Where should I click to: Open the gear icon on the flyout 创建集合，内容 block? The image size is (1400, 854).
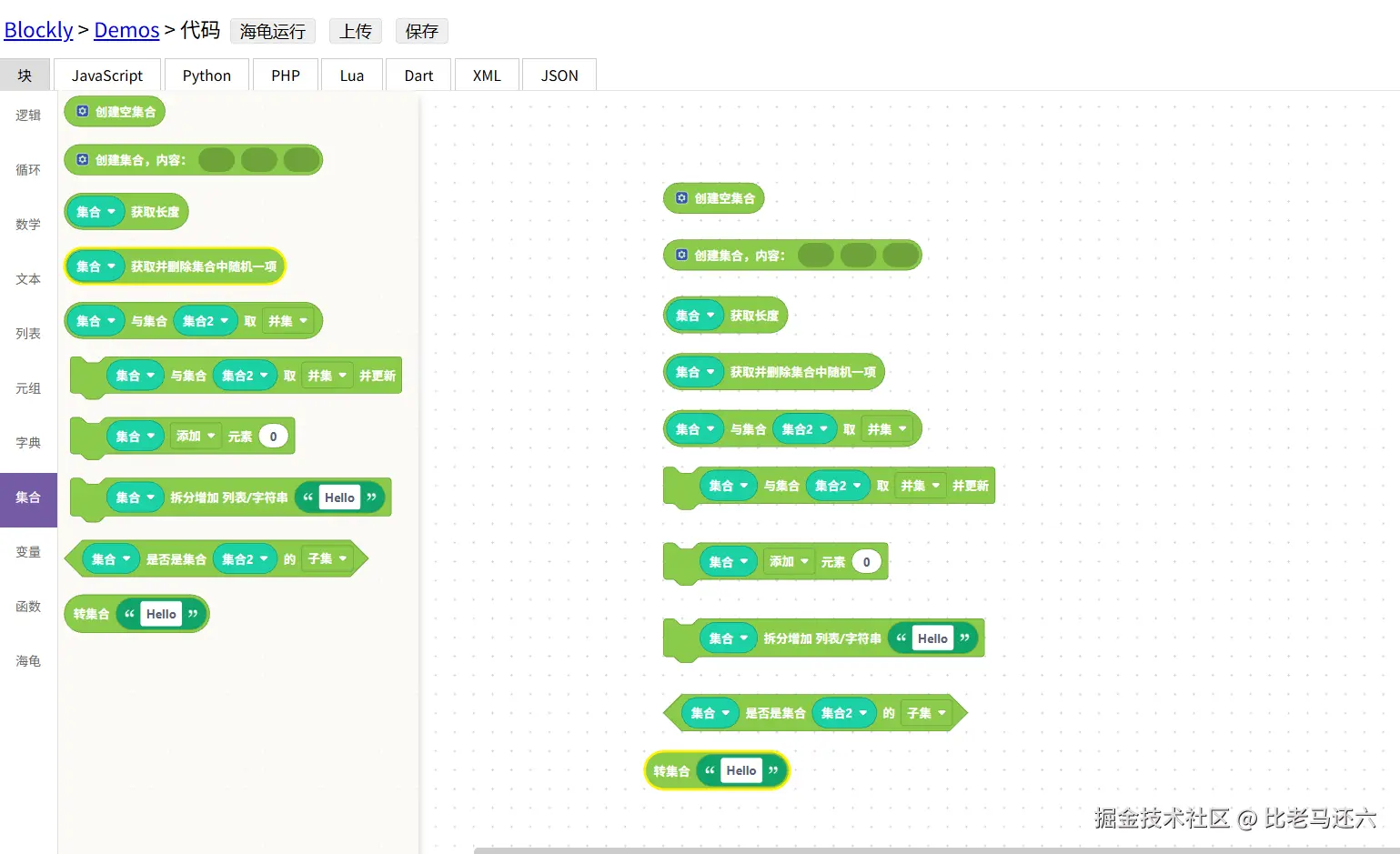tap(83, 159)
